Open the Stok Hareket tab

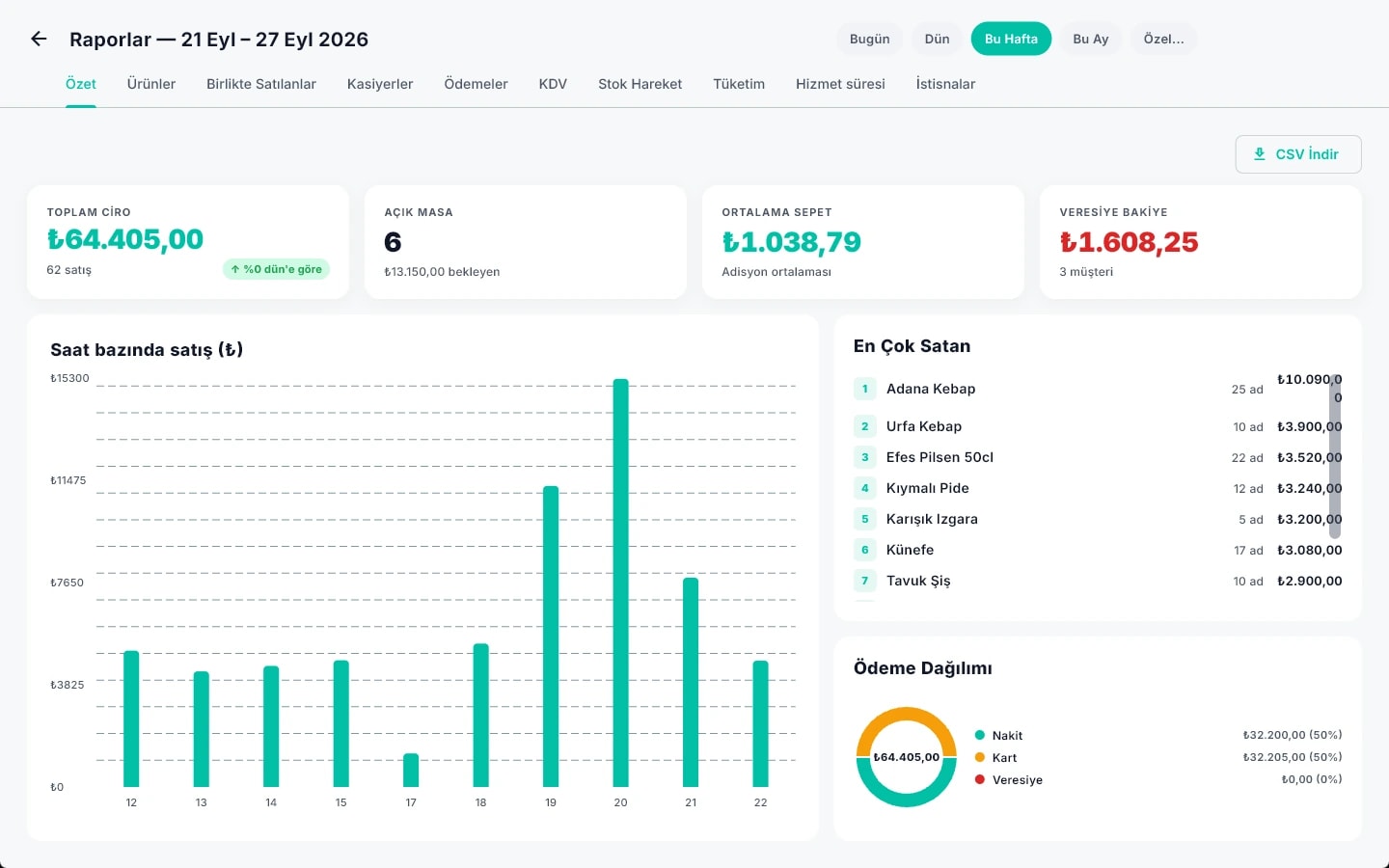[640, 84]
